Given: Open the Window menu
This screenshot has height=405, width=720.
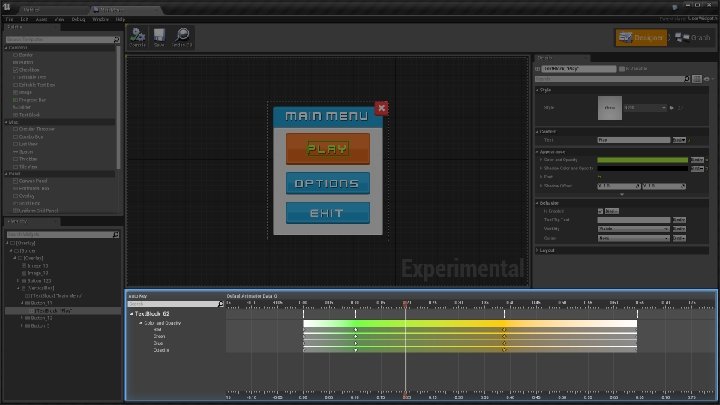Looking at the screenshot, I should pos(101,19).
